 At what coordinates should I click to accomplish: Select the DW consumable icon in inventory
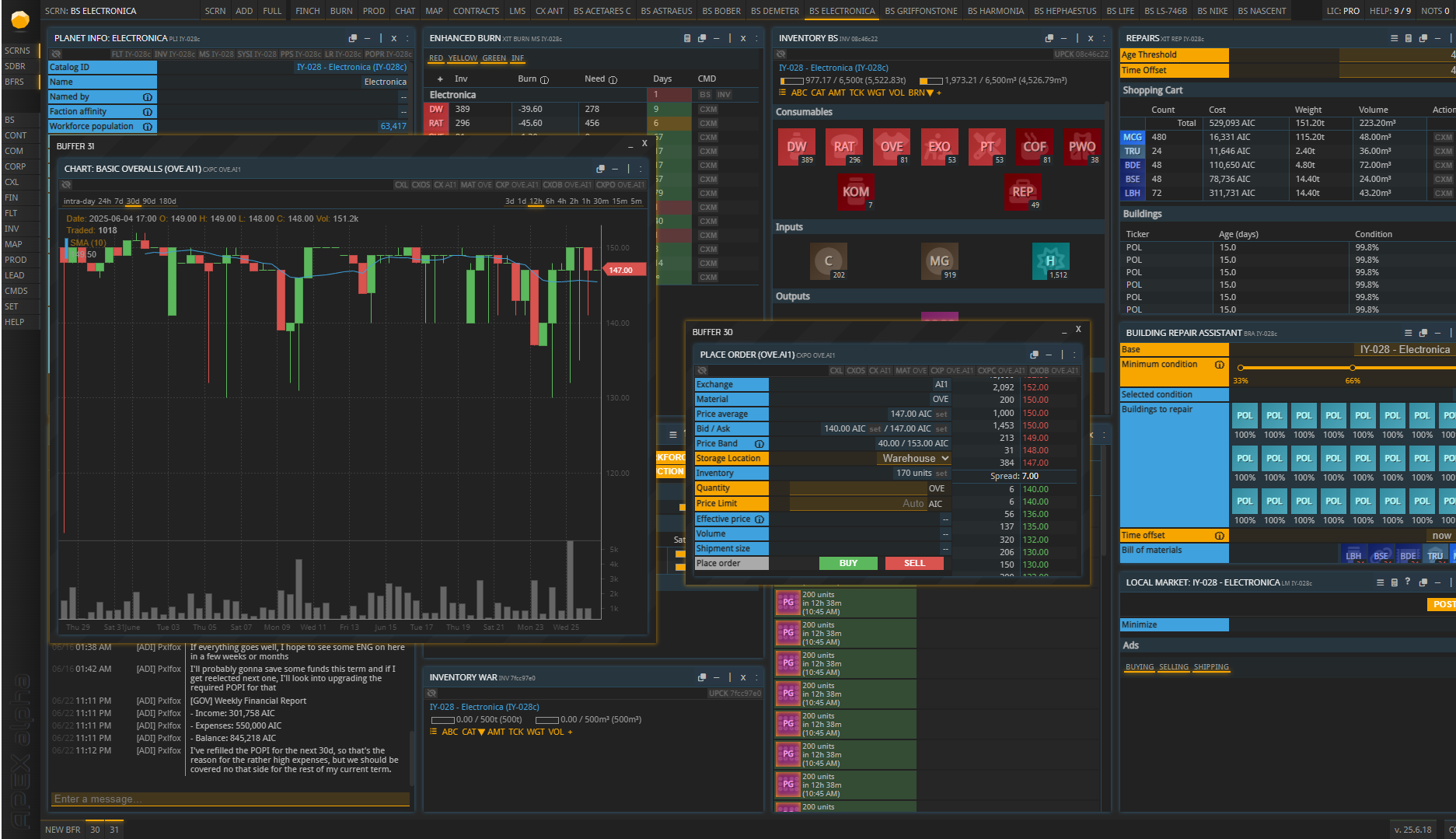(x=796, y=146)
